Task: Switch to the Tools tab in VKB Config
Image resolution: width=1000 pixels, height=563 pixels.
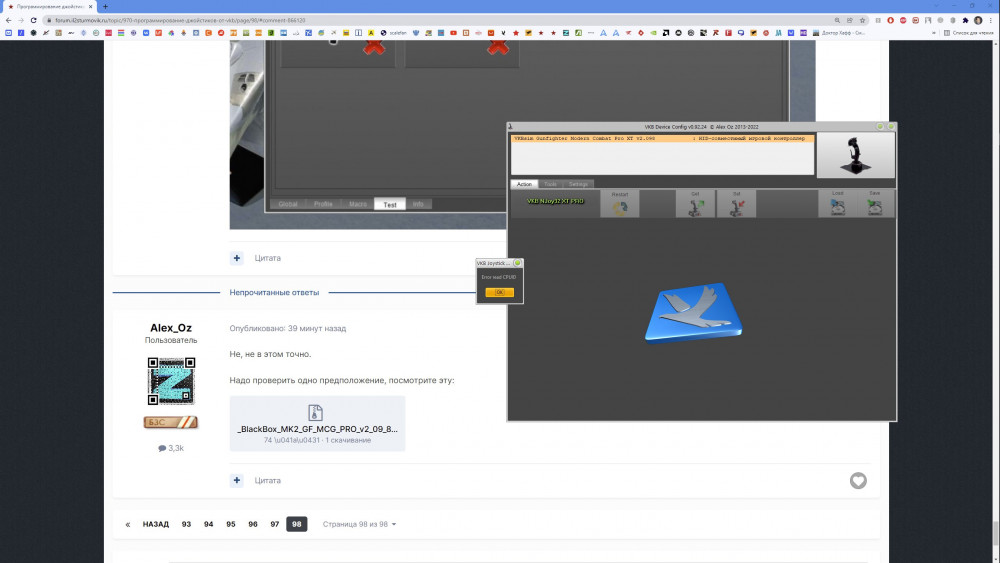Action: [x=550, y=184]
